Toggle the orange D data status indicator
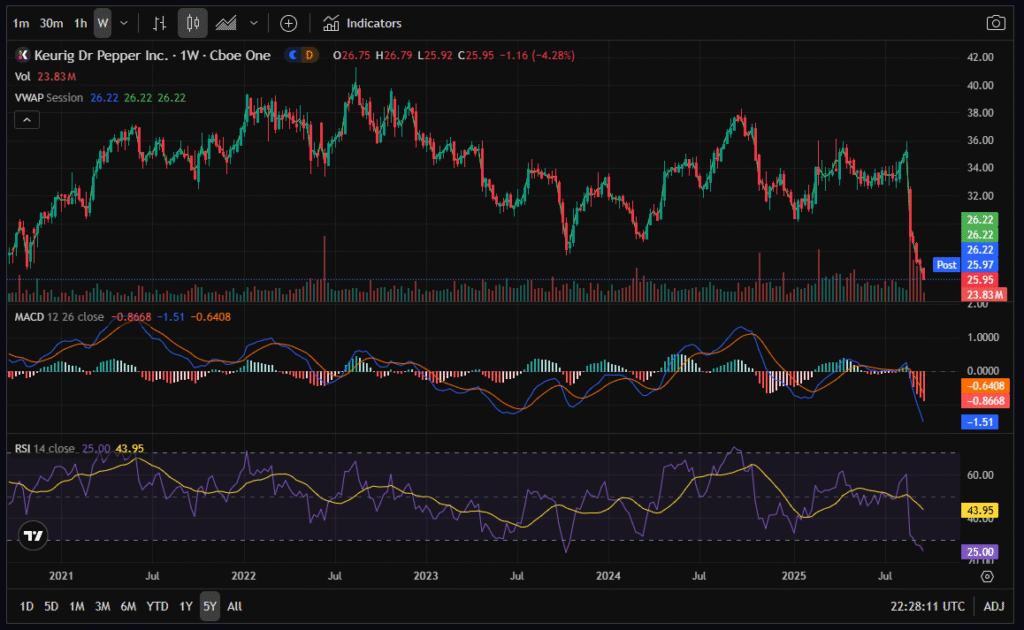The height and width of the screenshot is (630, 1024). tap(309, 56)
